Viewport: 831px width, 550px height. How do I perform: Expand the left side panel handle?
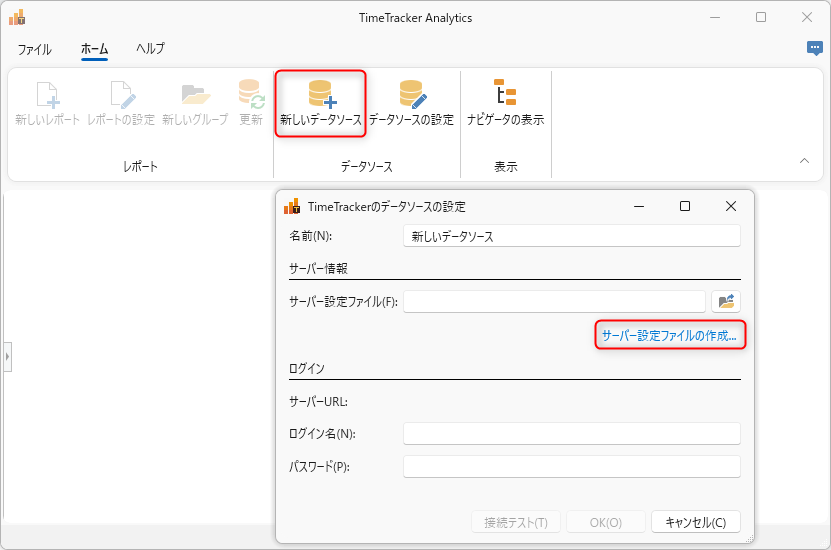click(7, 356)
